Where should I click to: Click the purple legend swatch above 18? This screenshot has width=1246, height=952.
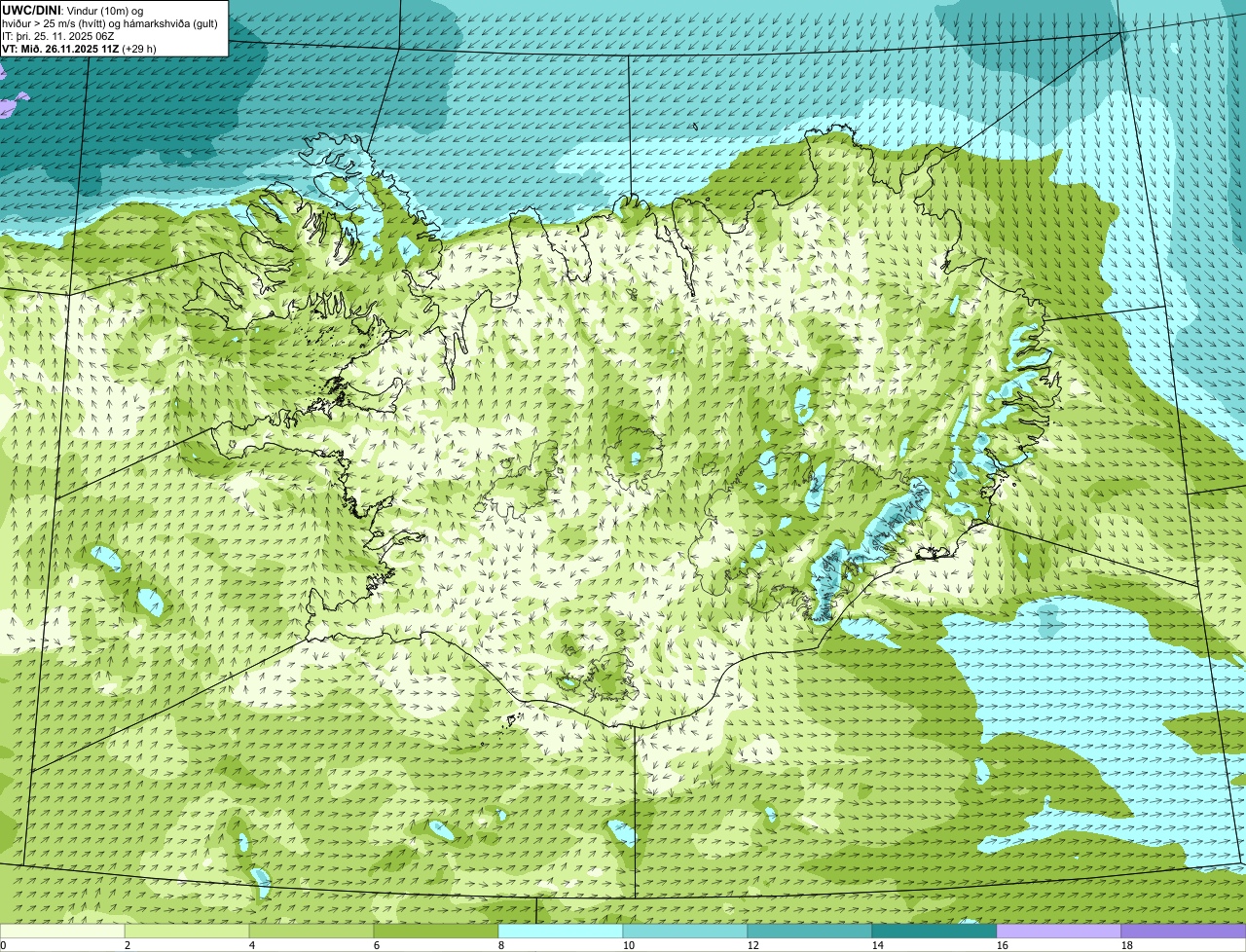pyautogui.click(x=1184, y=931)
